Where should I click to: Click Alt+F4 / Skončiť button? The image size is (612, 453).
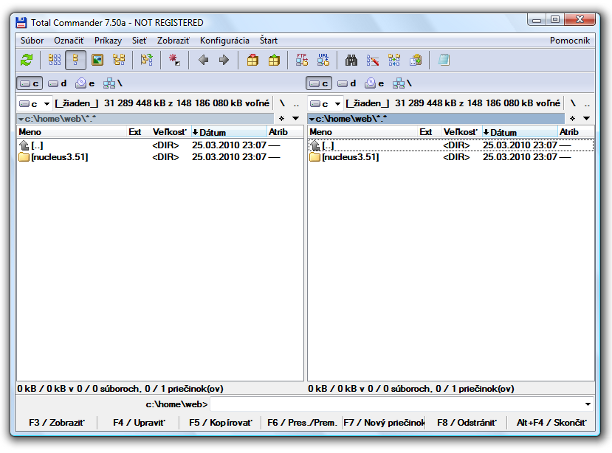click(x=551, y=423)
